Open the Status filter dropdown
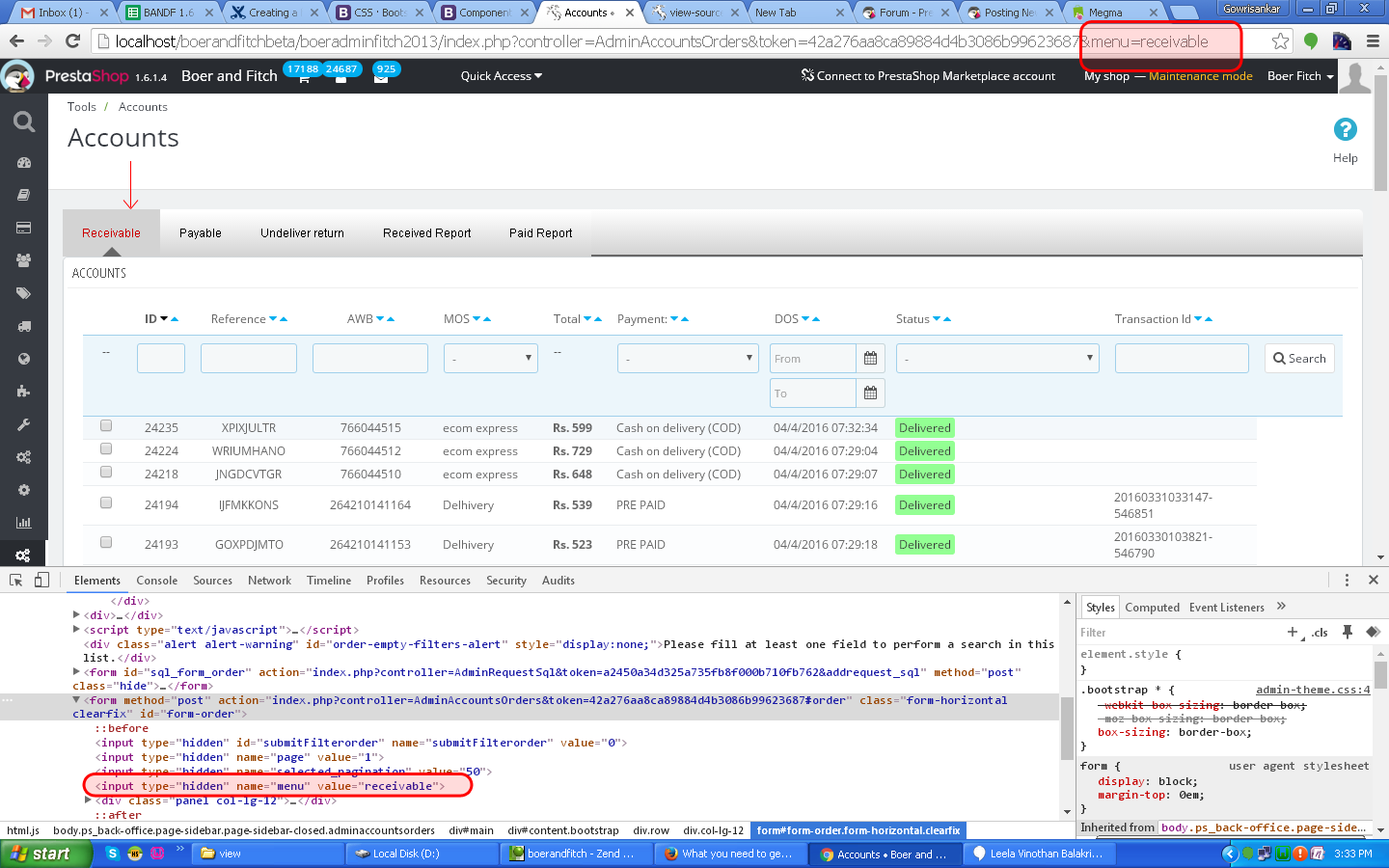The height and width of the screenshot is (868, 1389). pos(997,359)
